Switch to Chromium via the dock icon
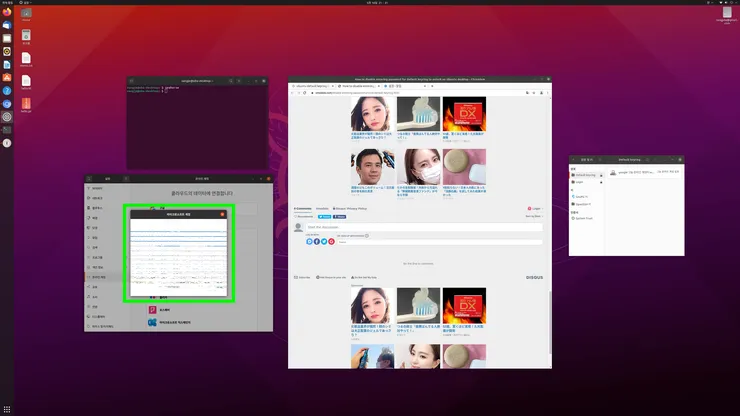Viewport: 740px width, 416px height. pyautogui.click(x=7, y=104)
